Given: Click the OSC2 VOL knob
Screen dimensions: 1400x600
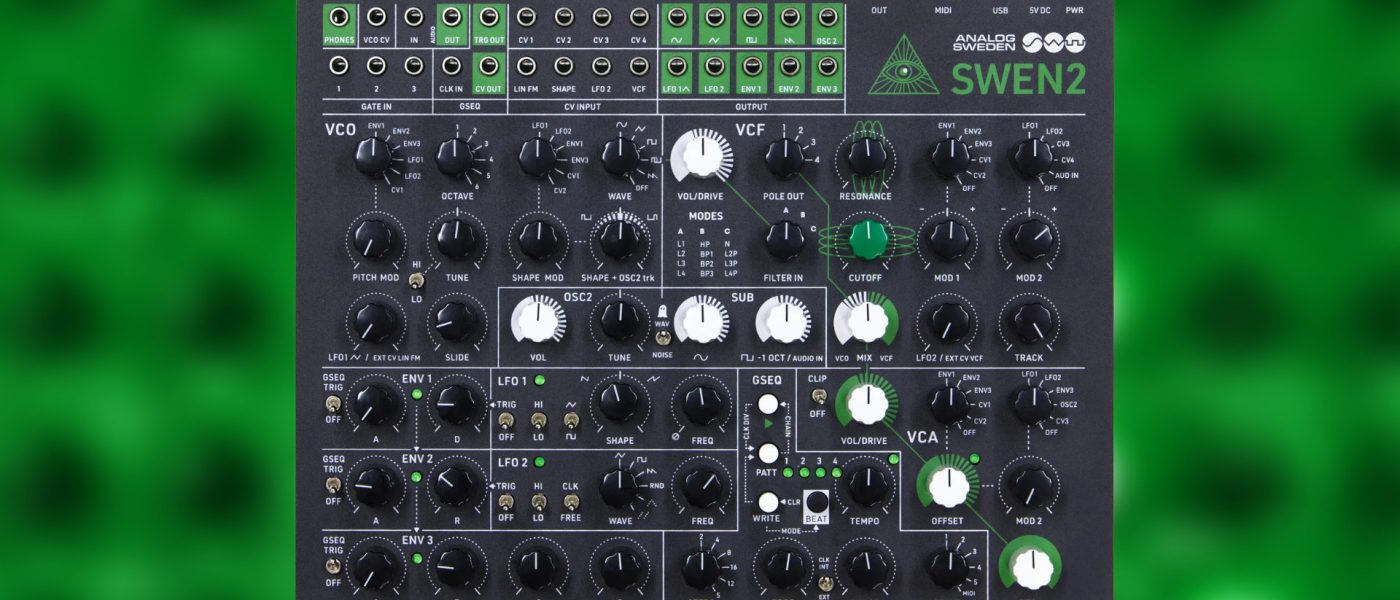Looking at the screenshot, I should [538, 322].
